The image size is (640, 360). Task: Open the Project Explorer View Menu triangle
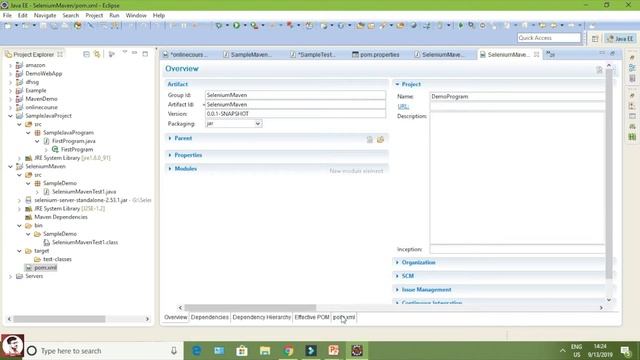tap(125, 53)
